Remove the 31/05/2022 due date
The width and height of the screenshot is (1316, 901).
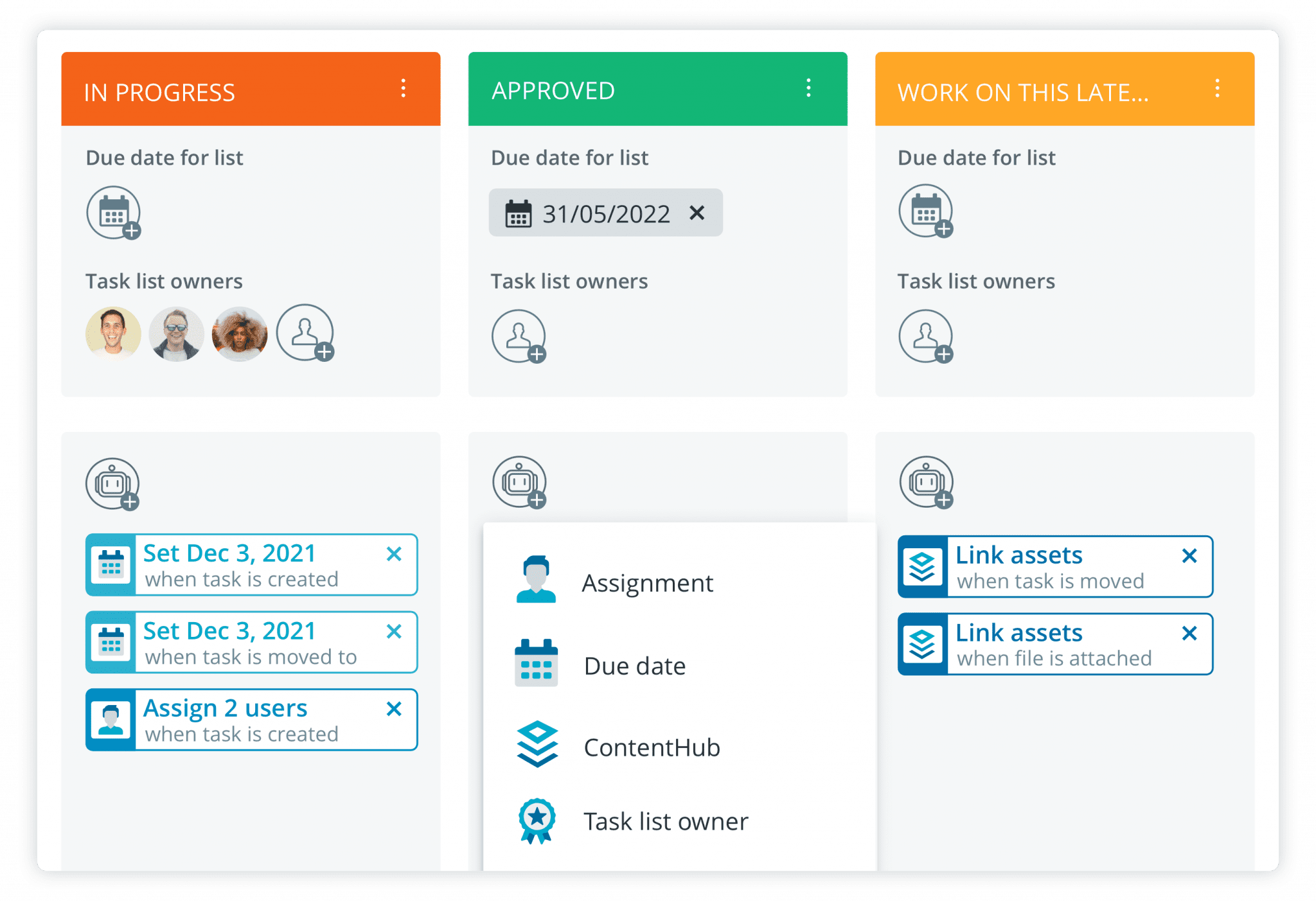[x=698, y=213]
